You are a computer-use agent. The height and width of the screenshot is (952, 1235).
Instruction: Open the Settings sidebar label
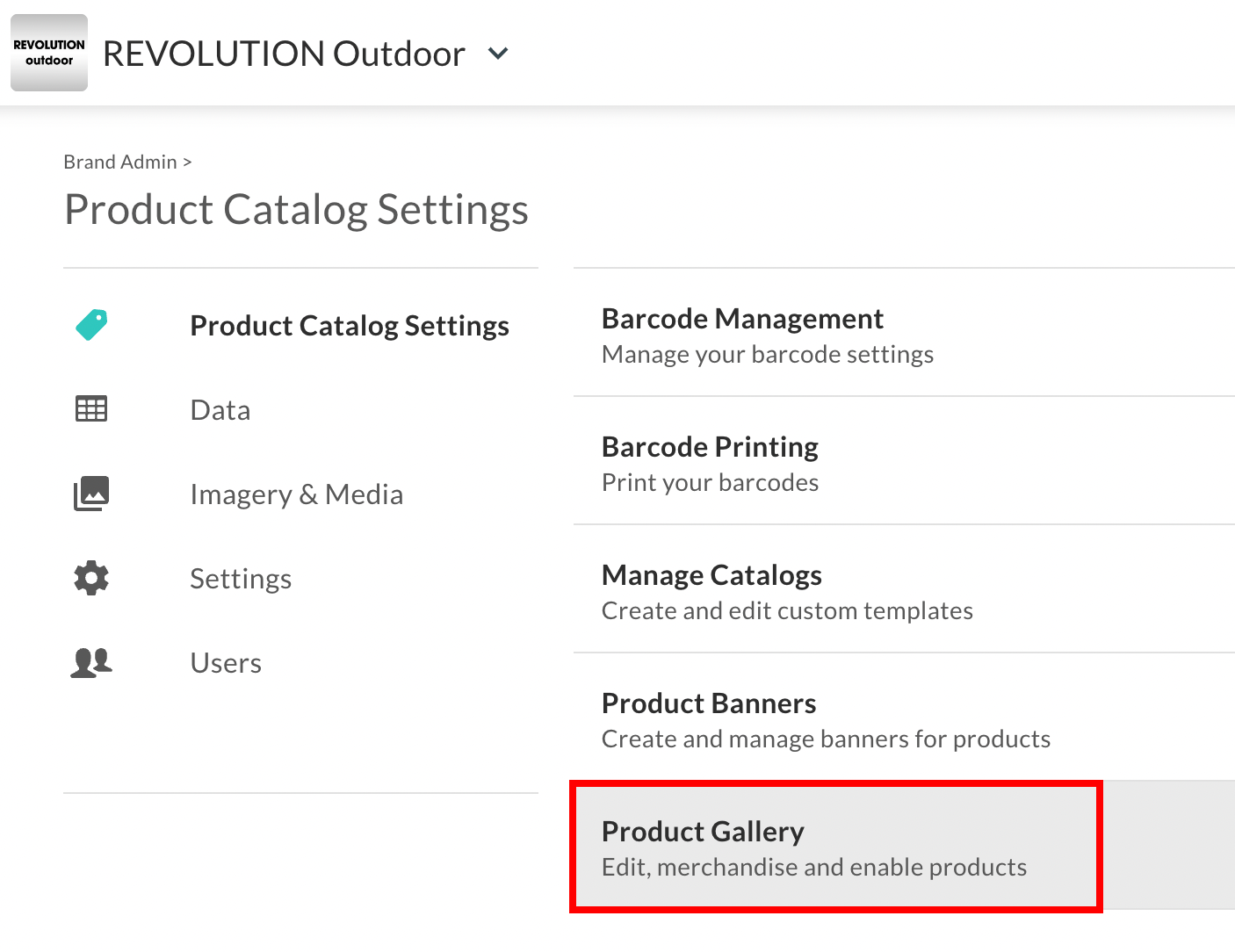click(241, 579)
